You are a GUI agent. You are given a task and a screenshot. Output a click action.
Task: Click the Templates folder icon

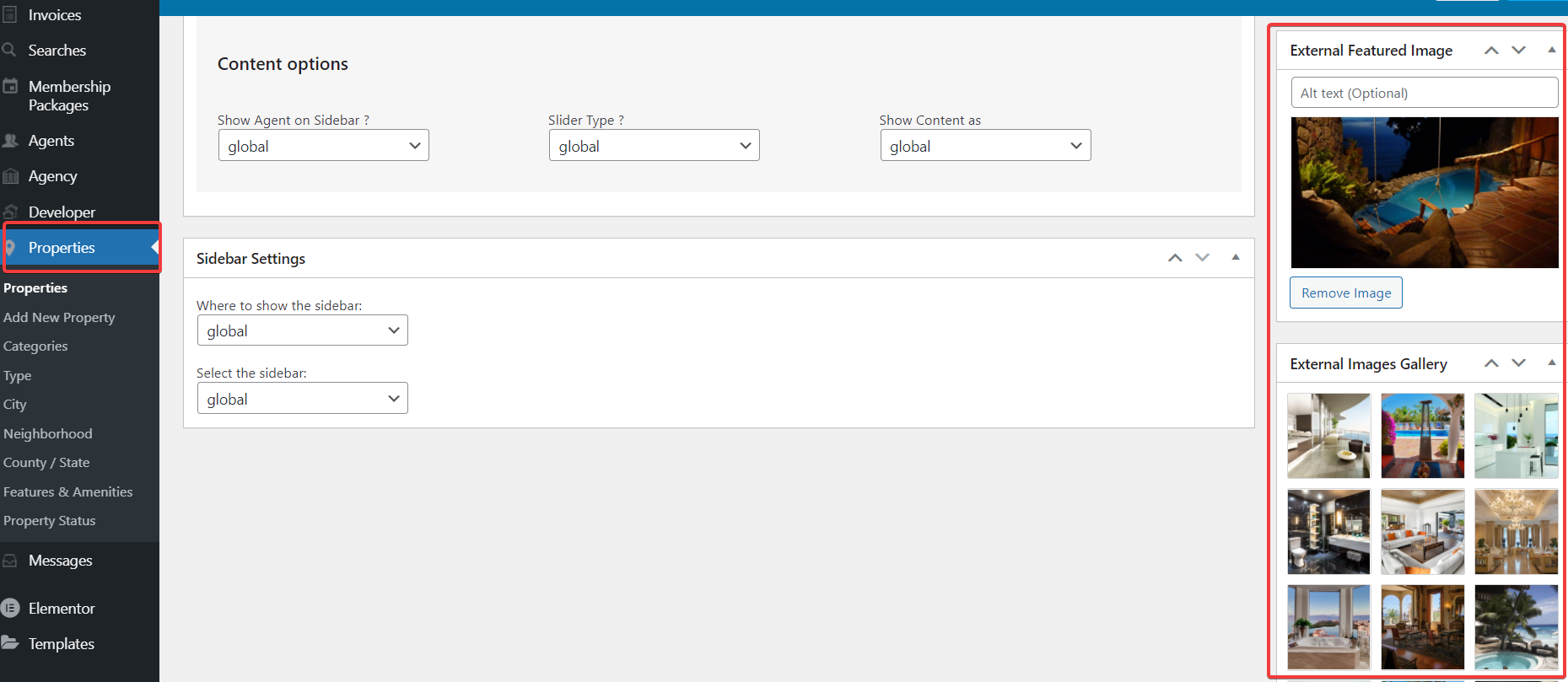(10, 643)
